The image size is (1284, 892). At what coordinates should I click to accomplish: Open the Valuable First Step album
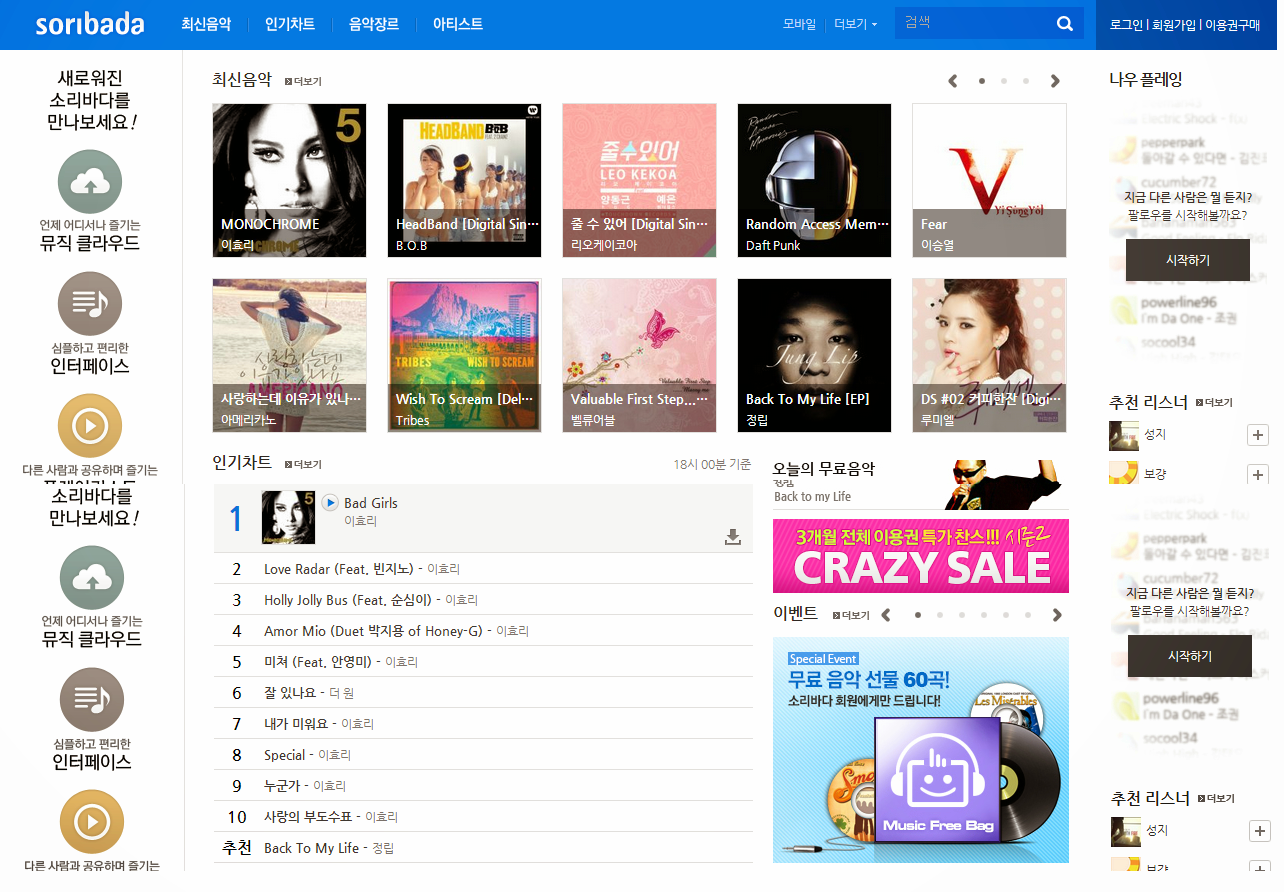[x=639, y=355]
